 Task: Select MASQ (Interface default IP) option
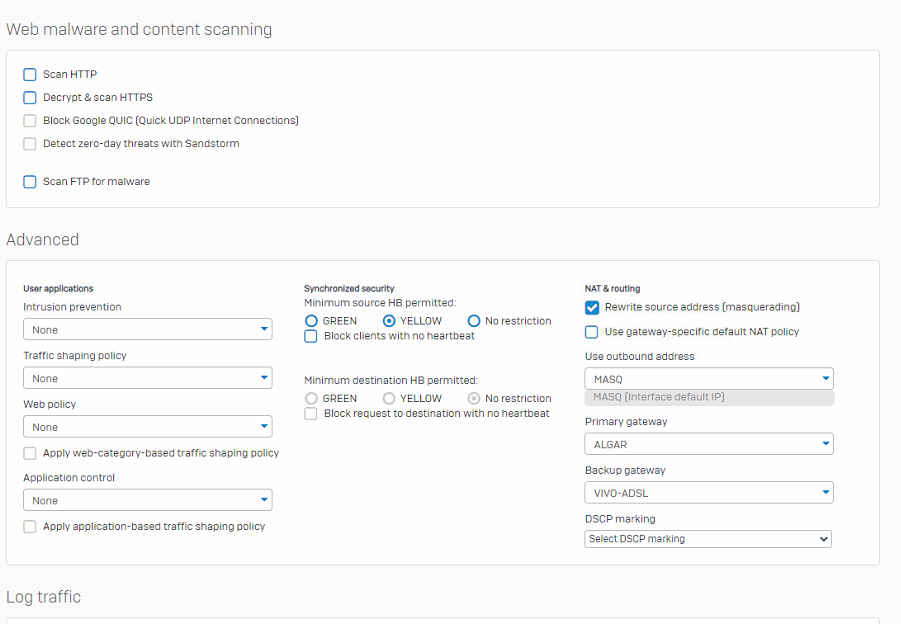[709, 397]
